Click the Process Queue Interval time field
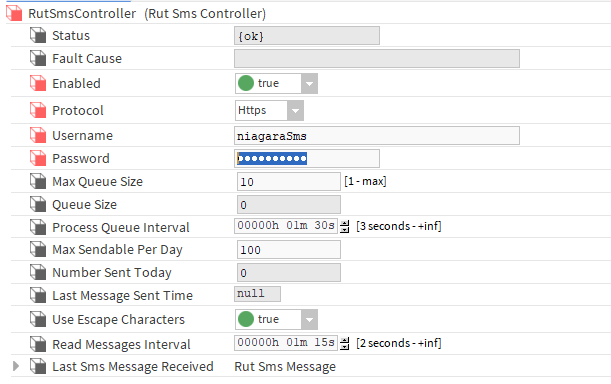Image resolution: width=611 pixels, height=384 pixels. click(286, 226)
